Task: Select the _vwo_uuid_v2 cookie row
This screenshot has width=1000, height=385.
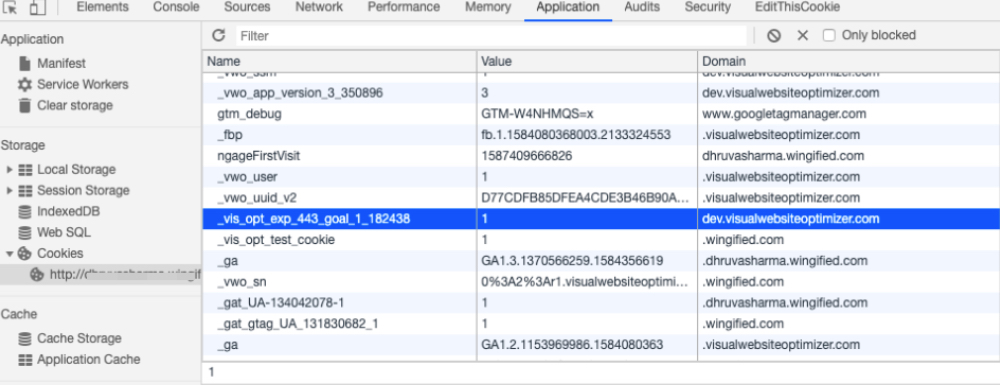Action: (x=601, y=198)
